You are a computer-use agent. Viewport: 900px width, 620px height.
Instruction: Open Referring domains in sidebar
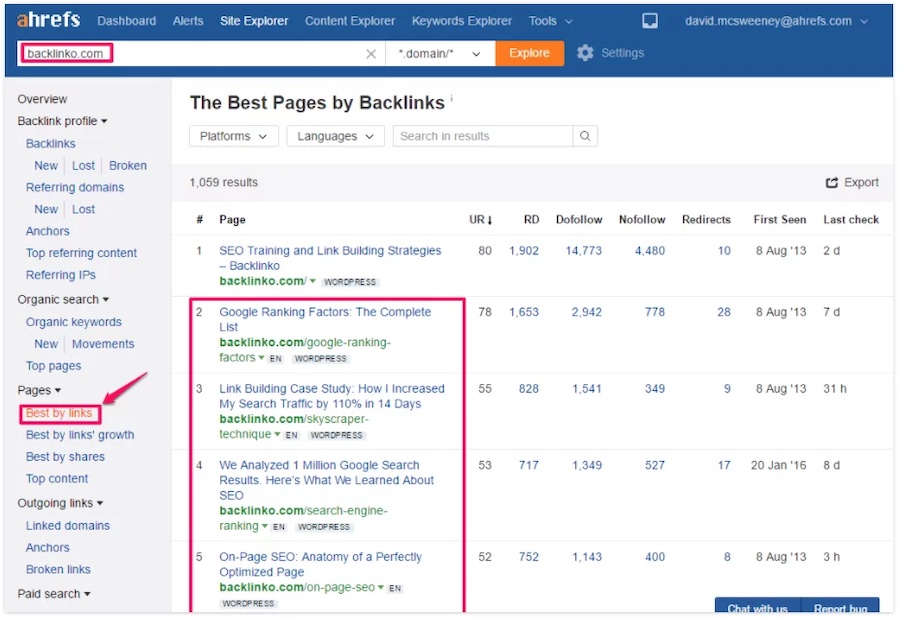[75, 187]
